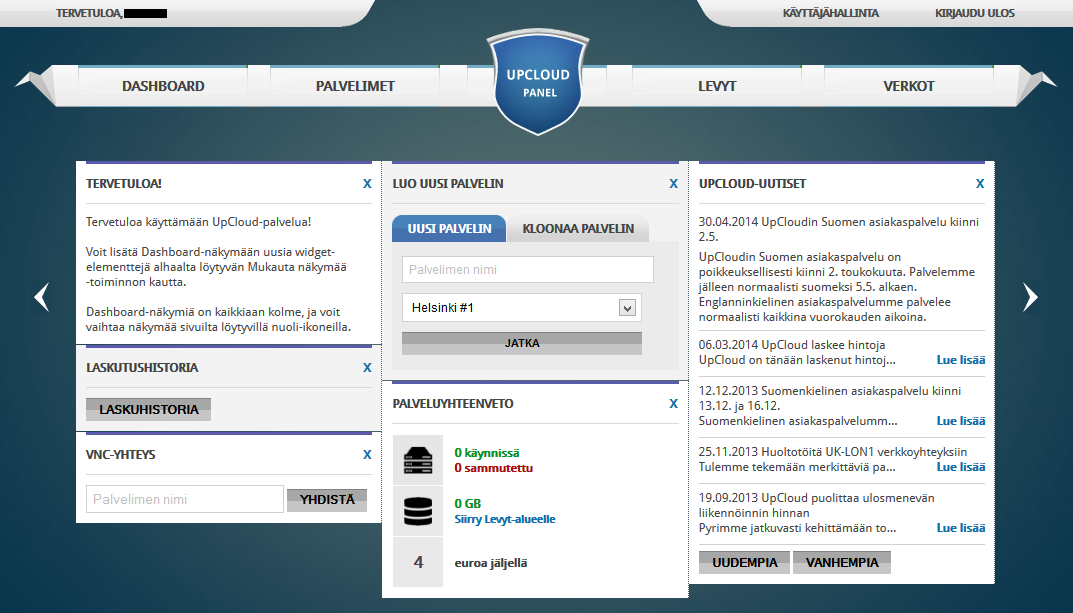Click the UpCloud-uutiset widget title
The image size is (1073, 613).
click(753, 183)
